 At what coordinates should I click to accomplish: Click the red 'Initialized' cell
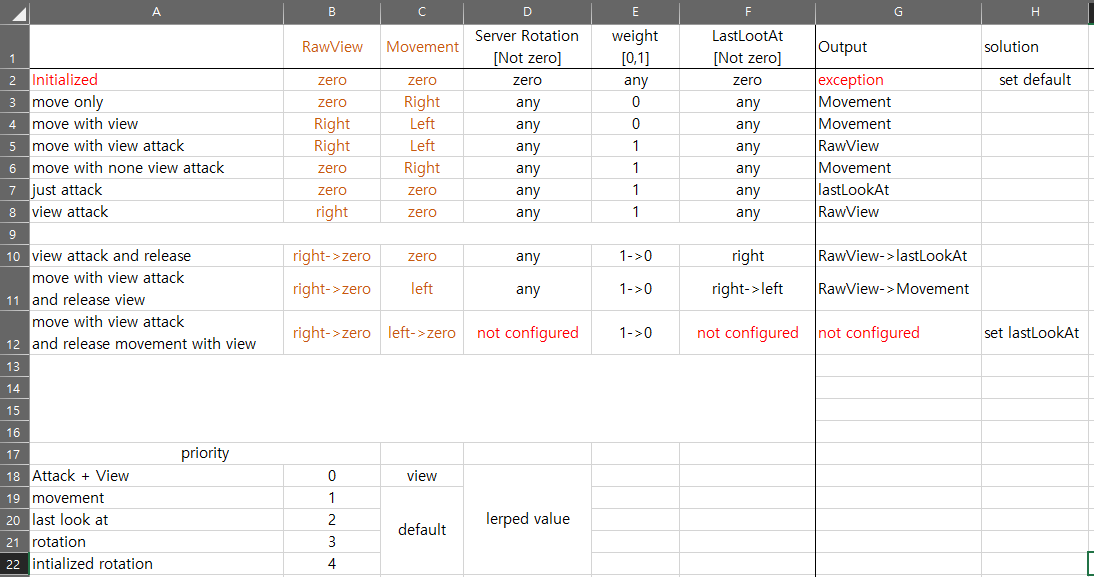point(156,80)
